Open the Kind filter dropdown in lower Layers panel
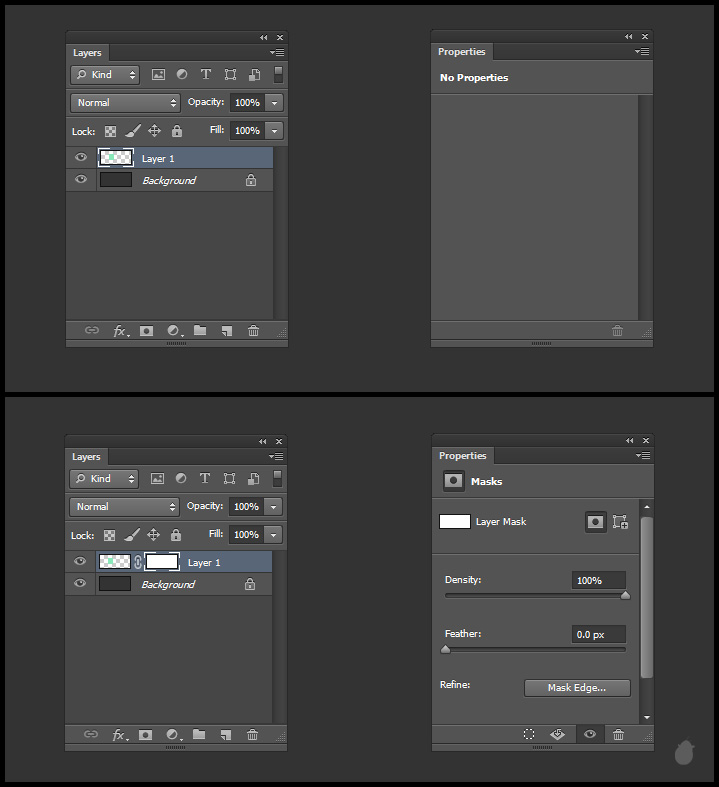 tap(105, 478)
